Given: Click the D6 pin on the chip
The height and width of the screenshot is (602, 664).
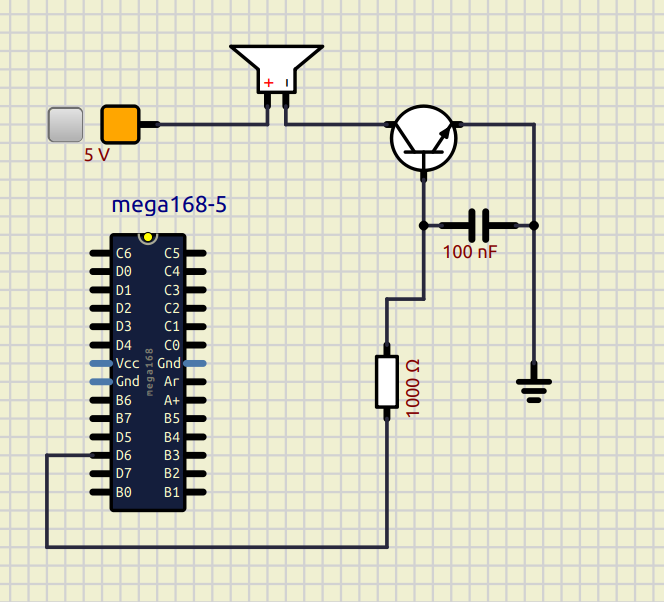Looking at the screenshot, I should point(100,455).
